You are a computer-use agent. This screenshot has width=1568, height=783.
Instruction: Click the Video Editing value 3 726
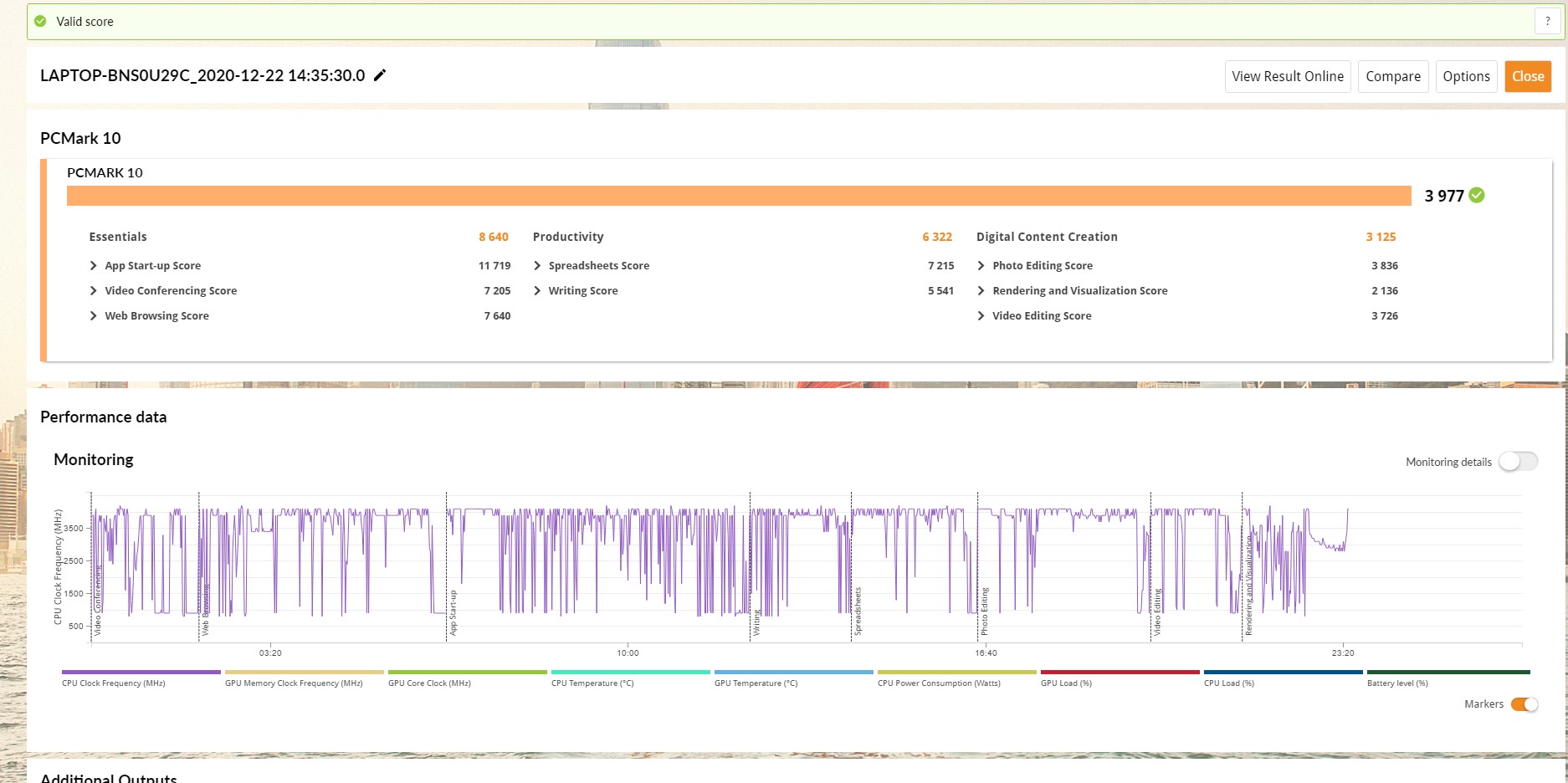pos(1385,316)
